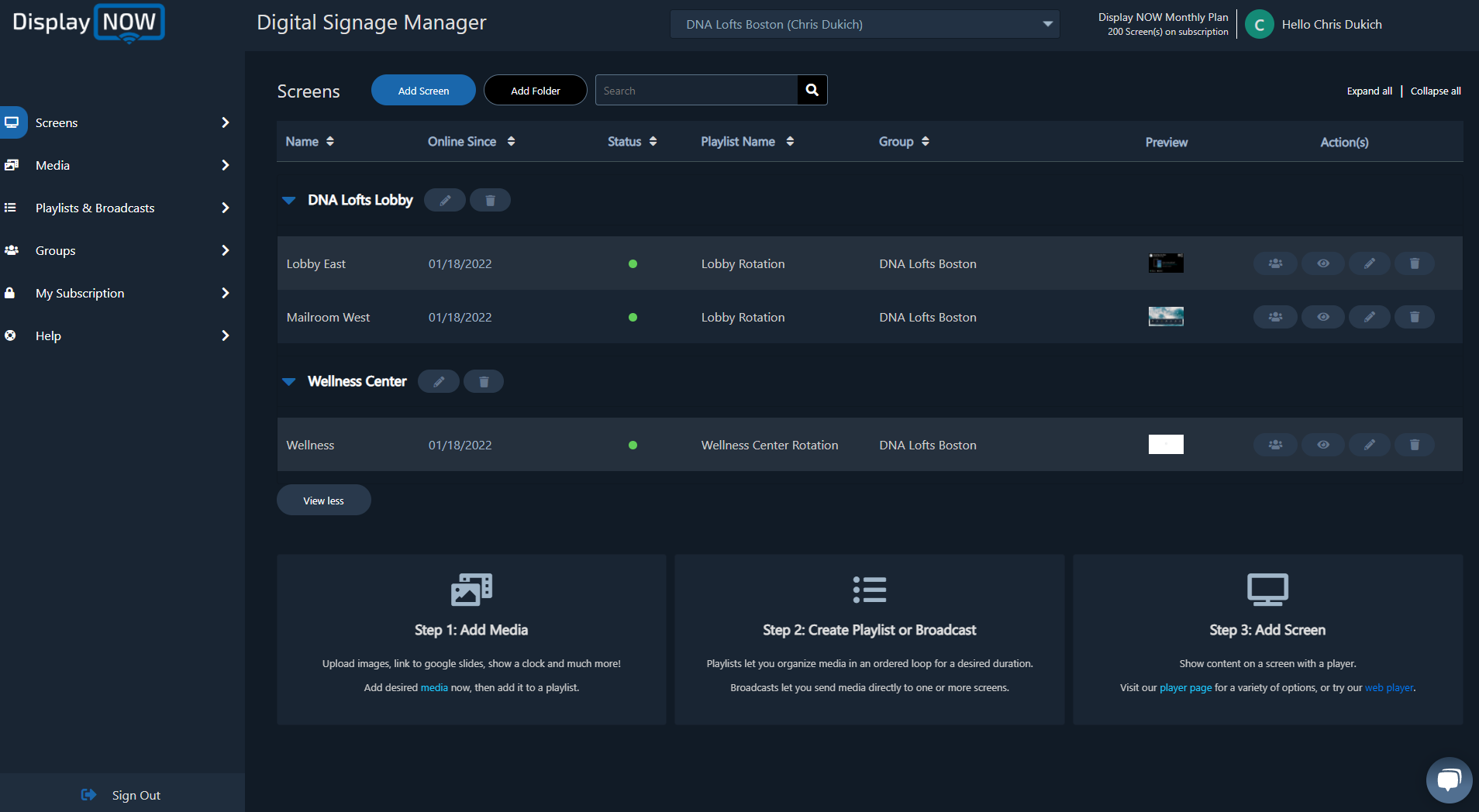Open the web player link

pos(1389,687)
